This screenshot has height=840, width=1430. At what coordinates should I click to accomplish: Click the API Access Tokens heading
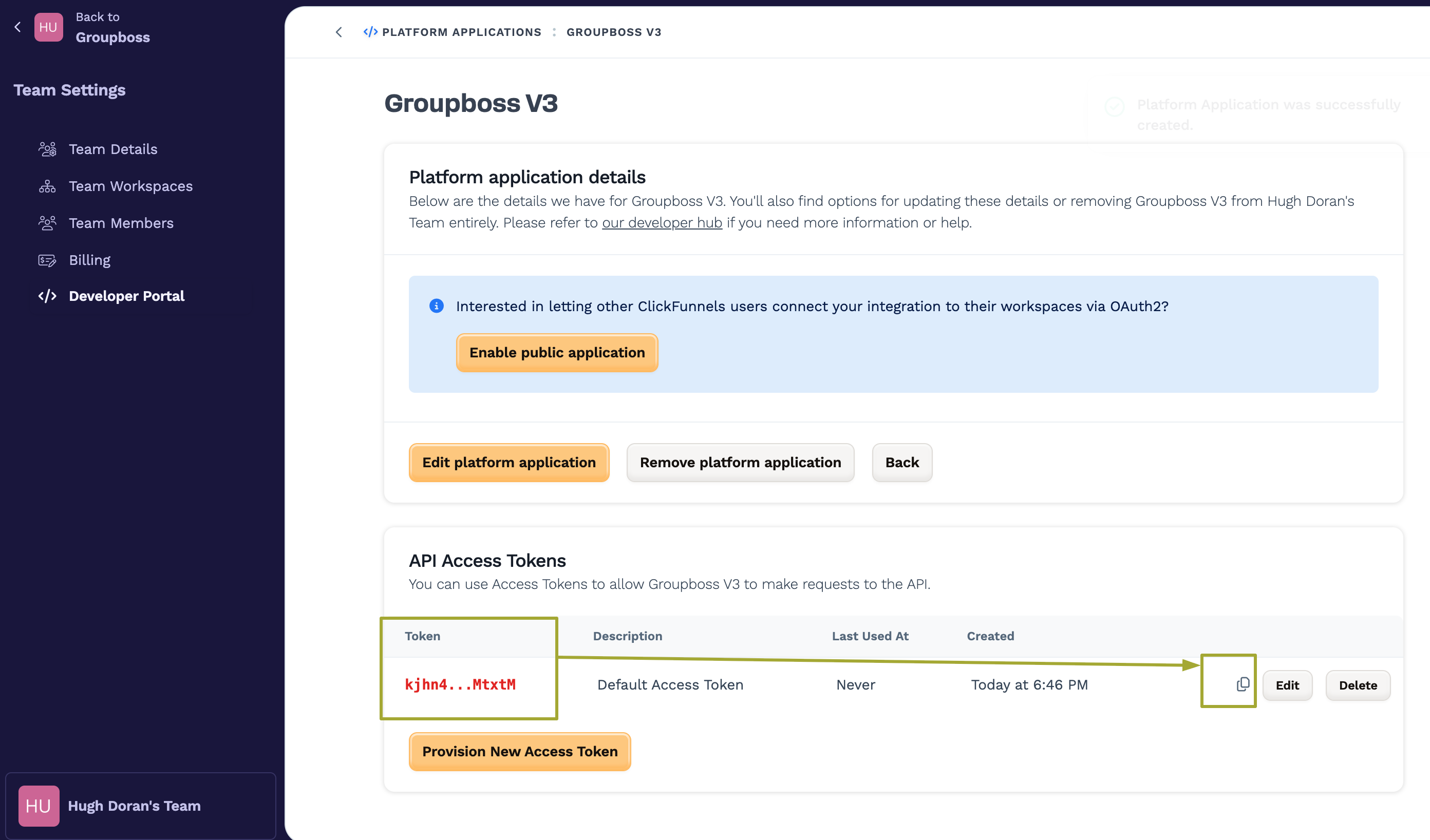[487, 560]
